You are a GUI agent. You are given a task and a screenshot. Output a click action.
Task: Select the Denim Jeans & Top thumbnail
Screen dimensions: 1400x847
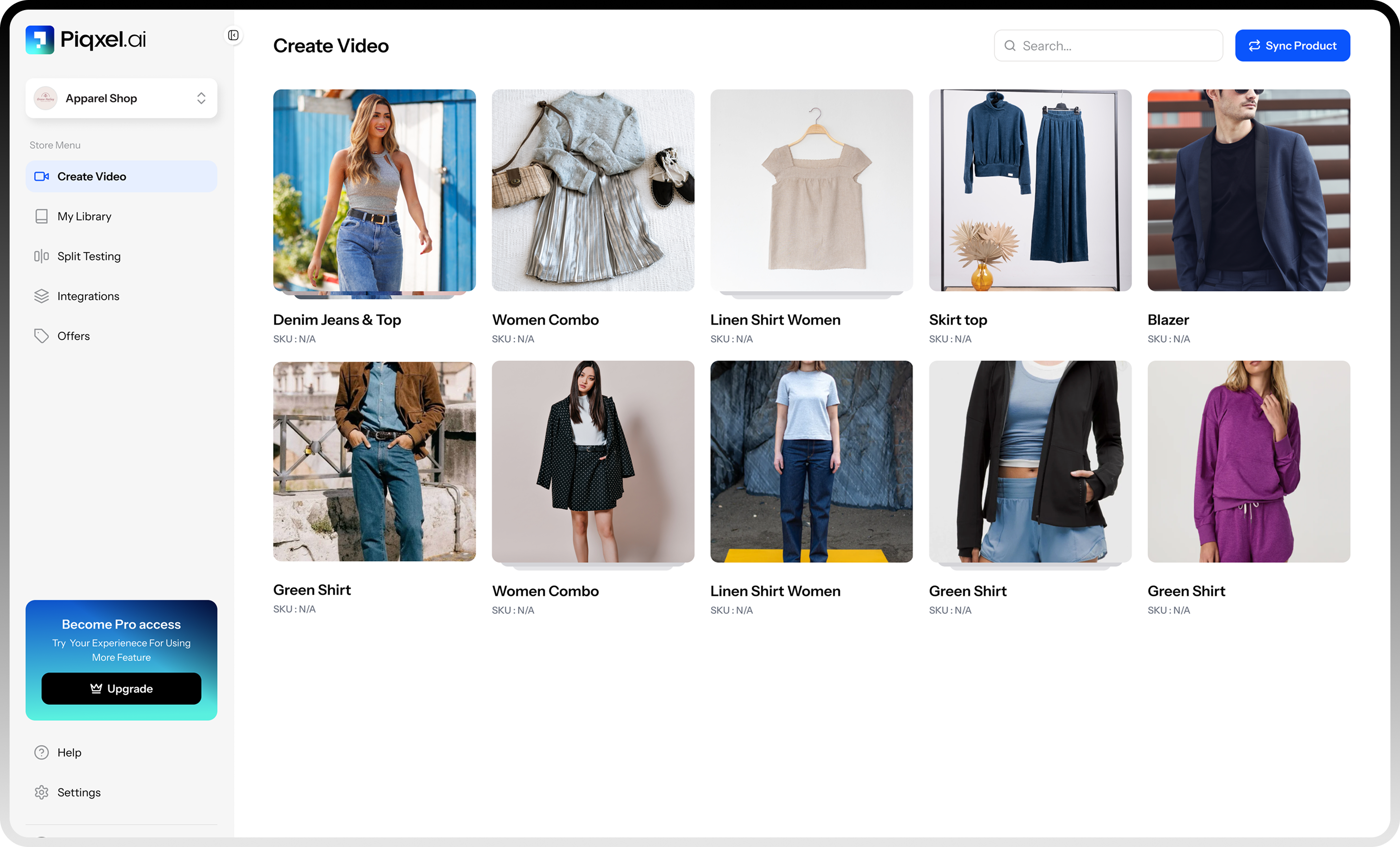tap(374, 190)
